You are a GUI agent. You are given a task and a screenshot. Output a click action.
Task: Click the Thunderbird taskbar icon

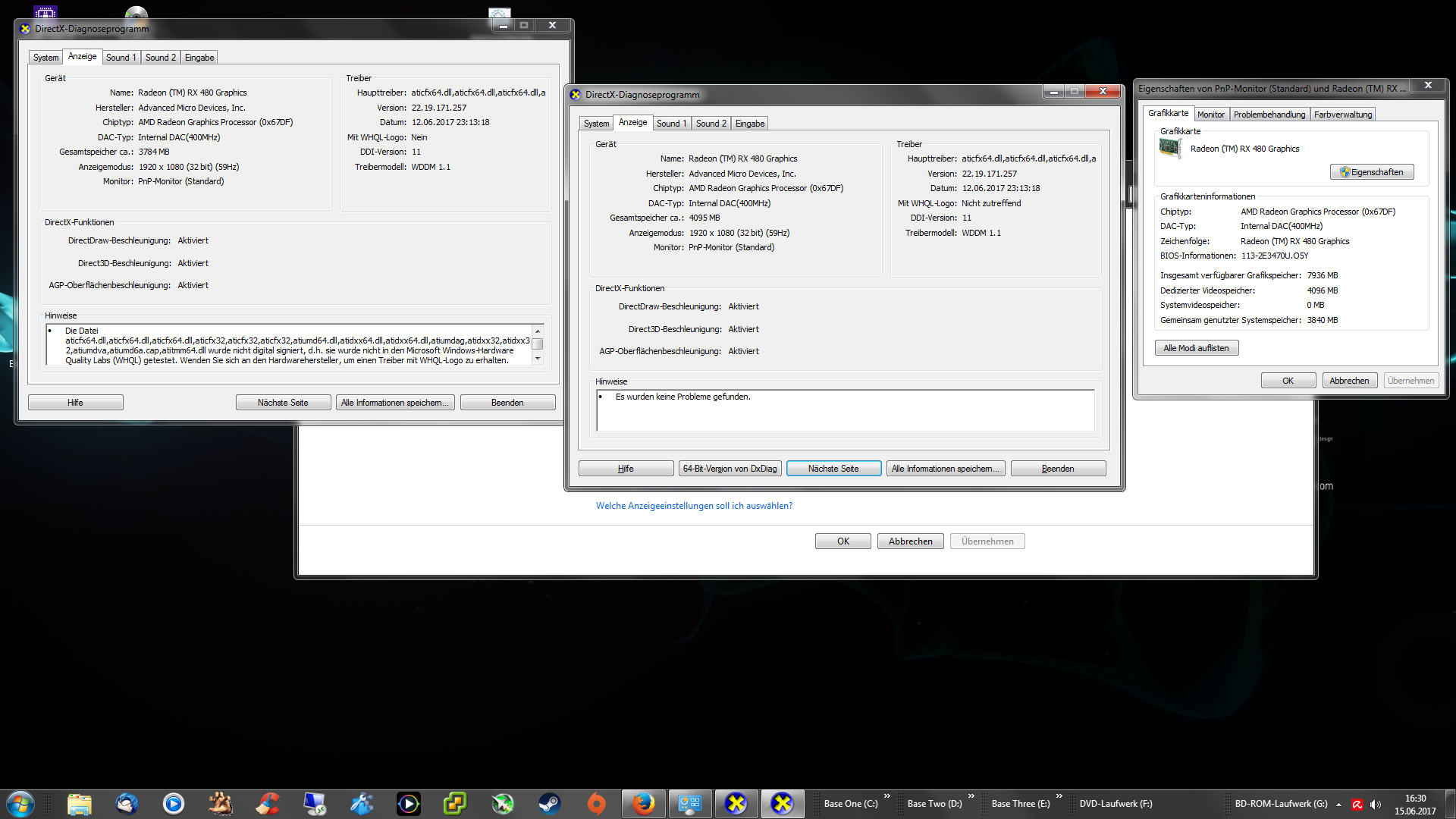point(127,803)
